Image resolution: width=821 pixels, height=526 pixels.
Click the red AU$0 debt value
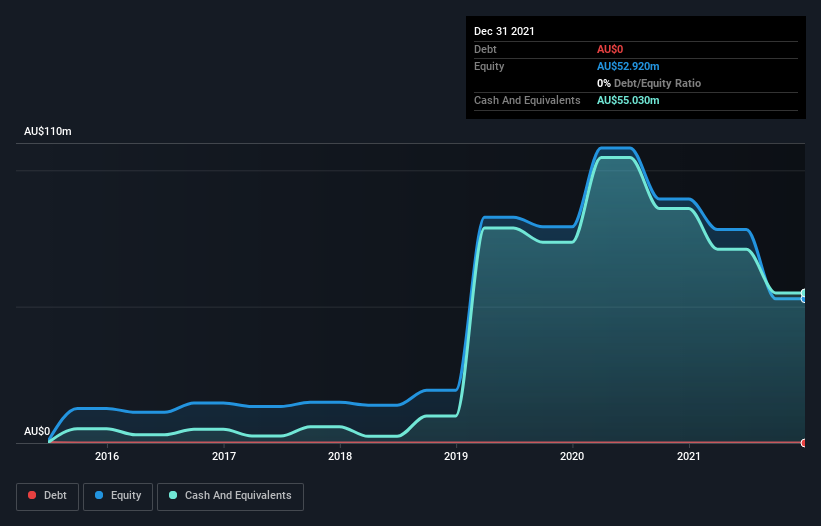pos(610,49)
